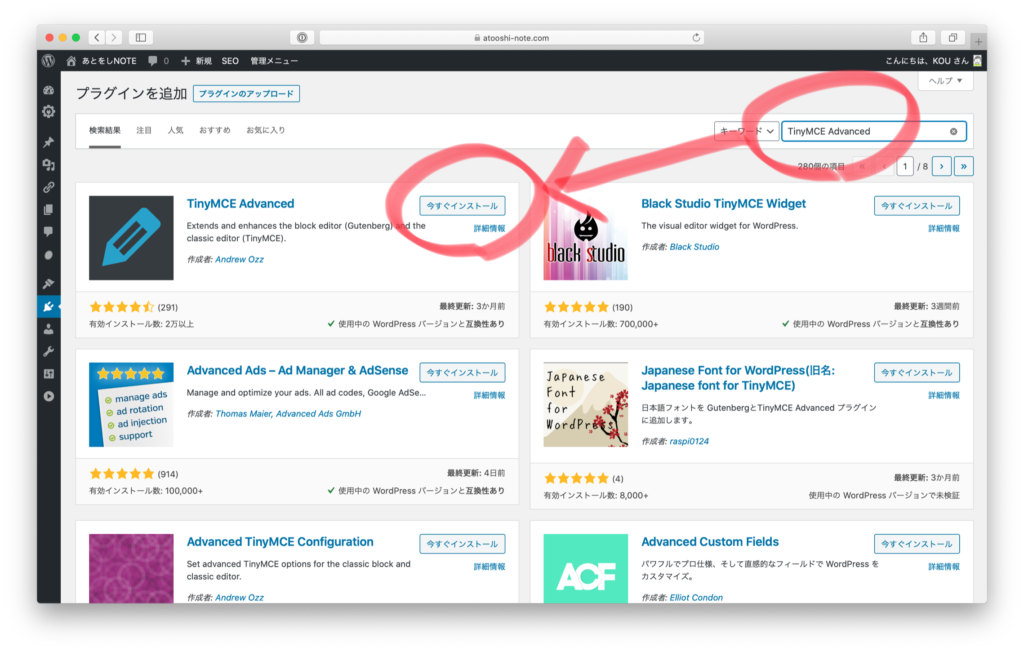Open the Links sidebar icon
Image resolution: width=1024 pixels, height=652 pixels.
[x=48, y=187]
